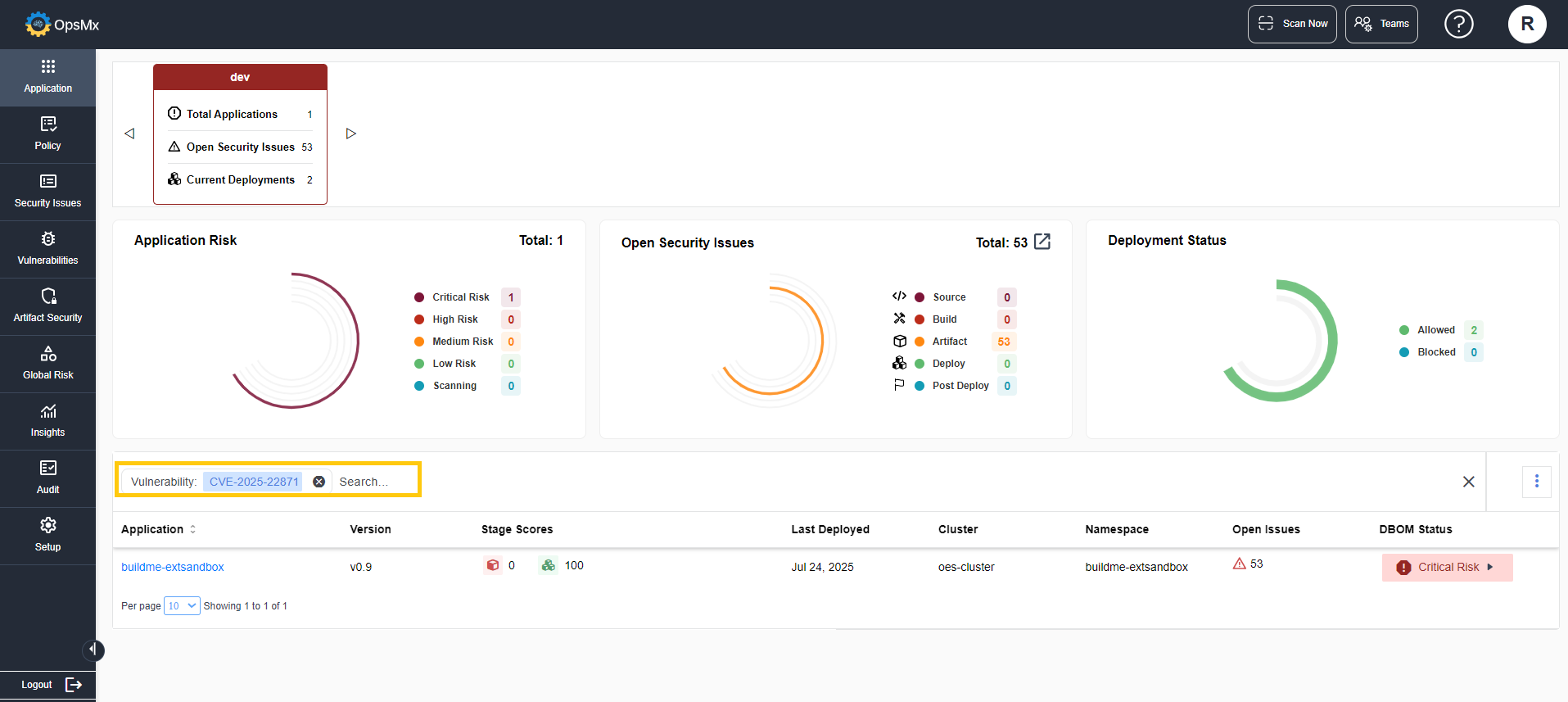The width and height of the screenshot is (1568, 702).
Task: Open the three-dot options menu
Action: pyautogui.click(x=1536, y=482)
